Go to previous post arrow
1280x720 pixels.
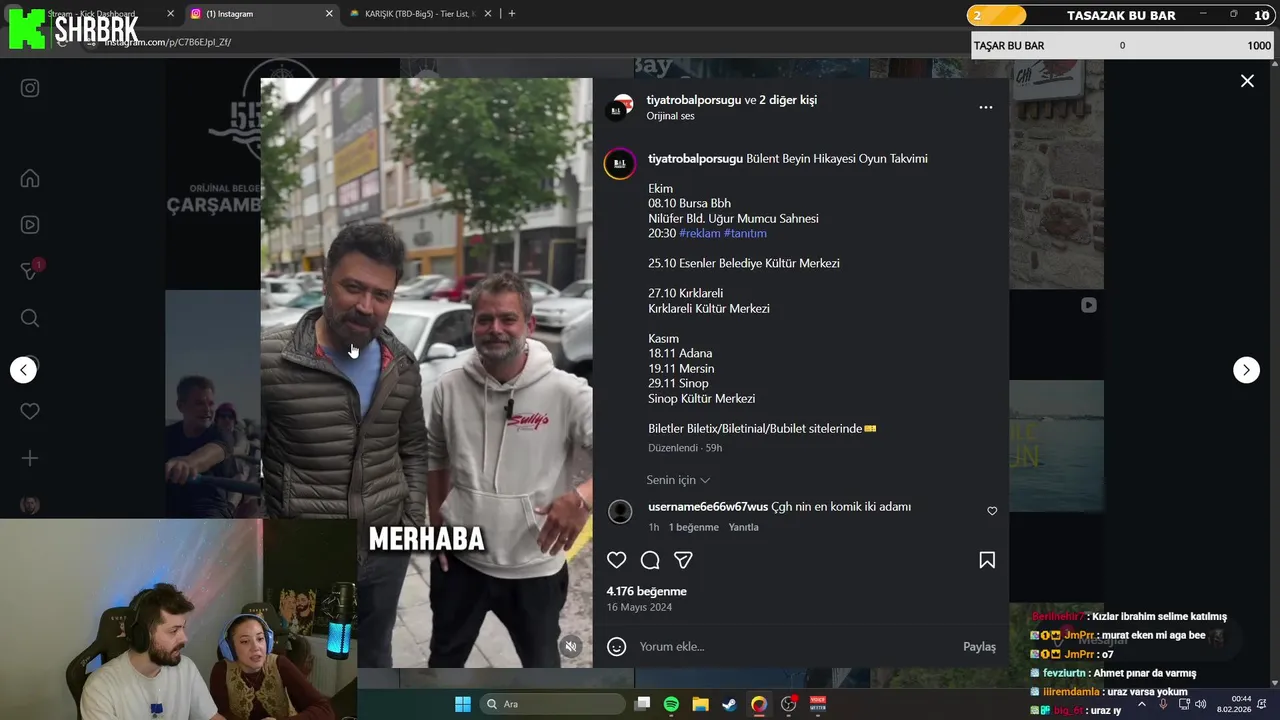coord(24,370)
